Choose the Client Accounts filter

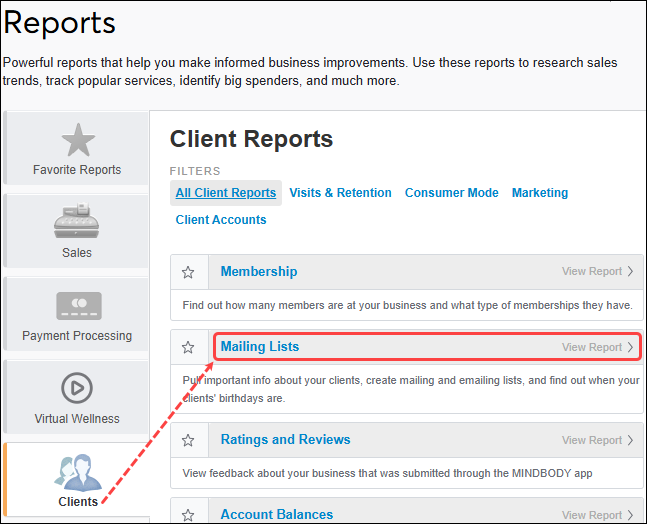pos(221,220)
